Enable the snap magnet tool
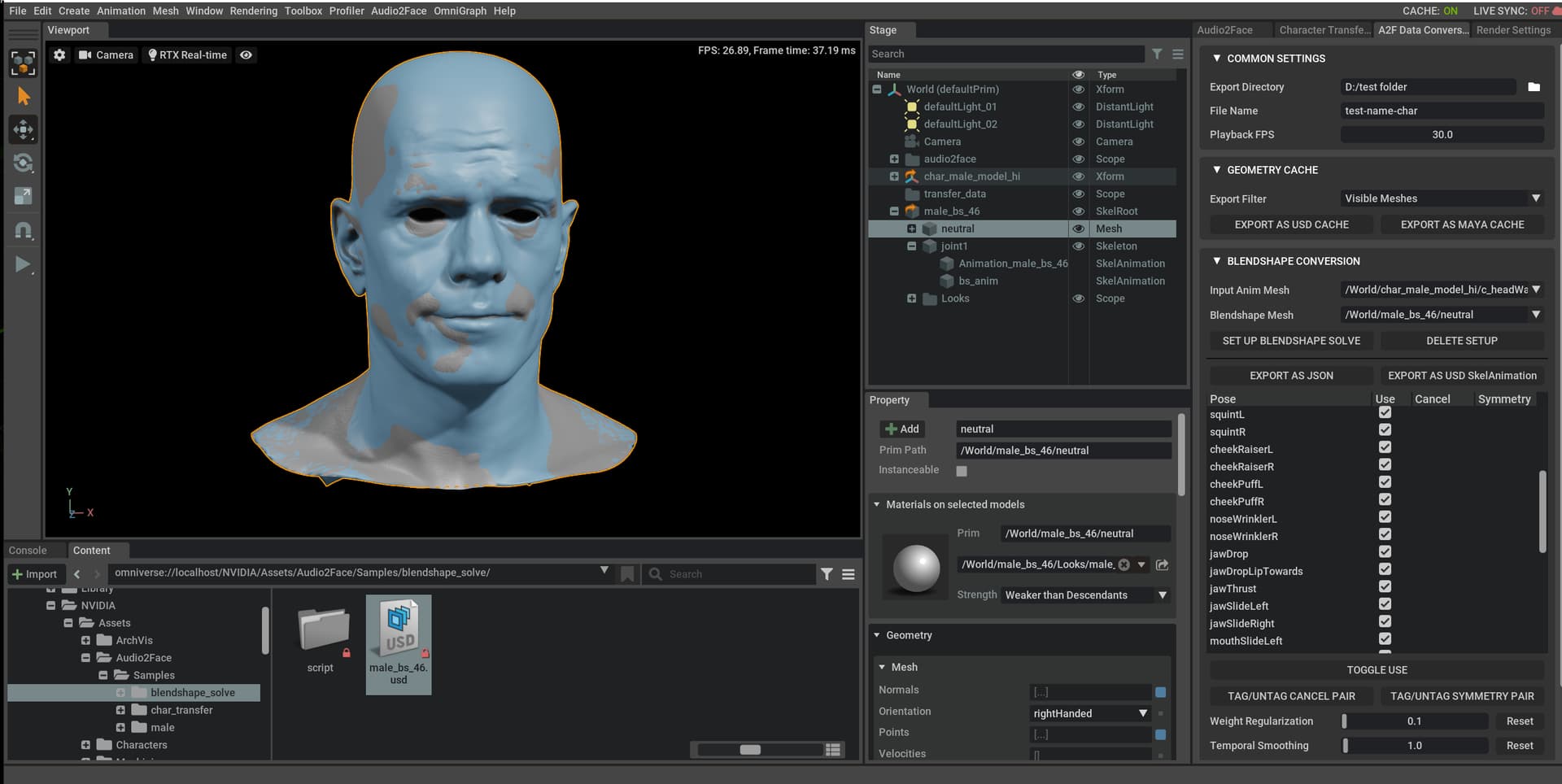Image resolution: width=1562 pixels, height=784 pixels. (24, 231)
